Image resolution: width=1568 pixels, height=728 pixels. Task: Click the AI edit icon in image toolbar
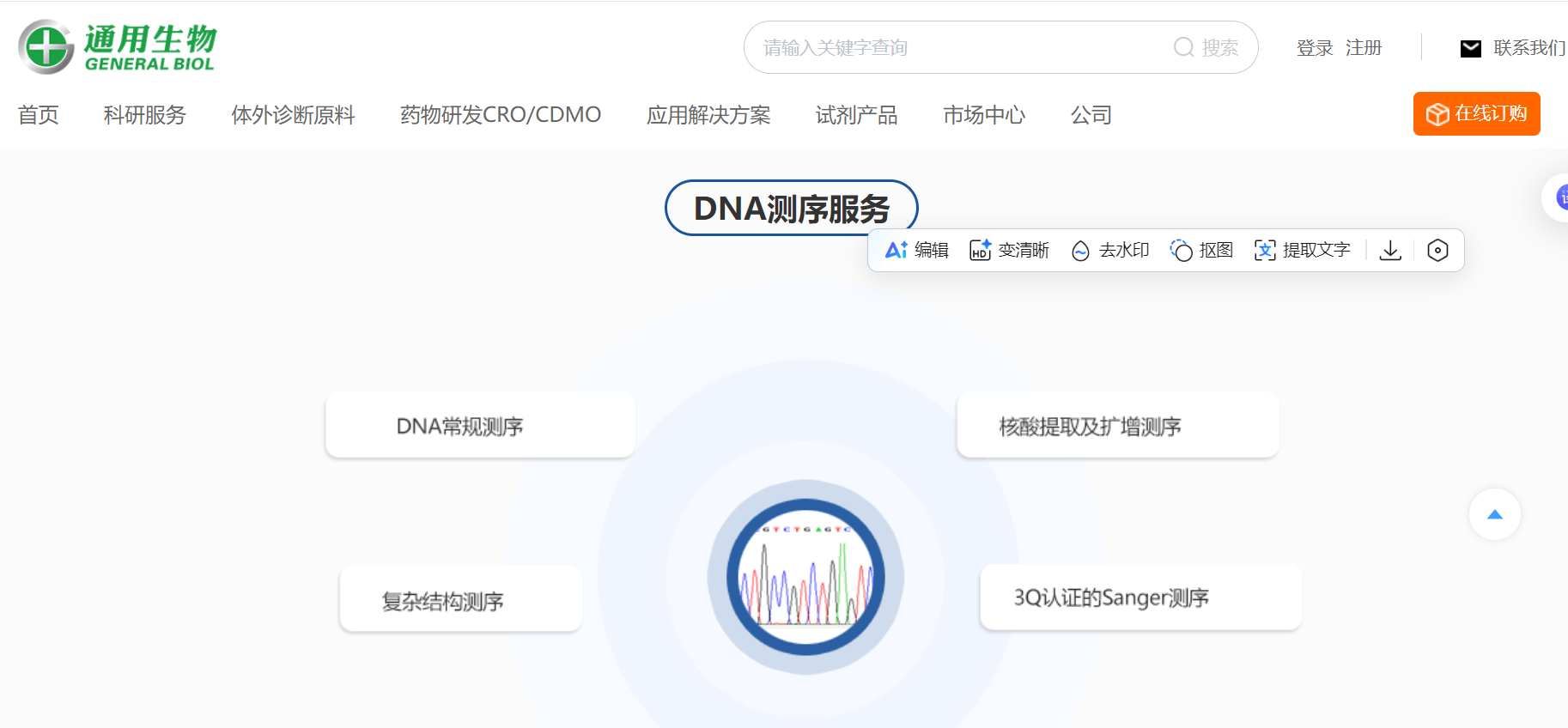pyautogui.click(x=896, y=250)
